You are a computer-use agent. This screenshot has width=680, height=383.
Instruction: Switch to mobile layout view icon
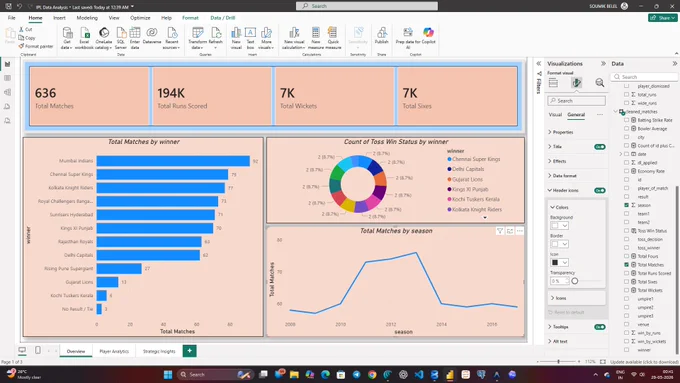pos(38,350)
